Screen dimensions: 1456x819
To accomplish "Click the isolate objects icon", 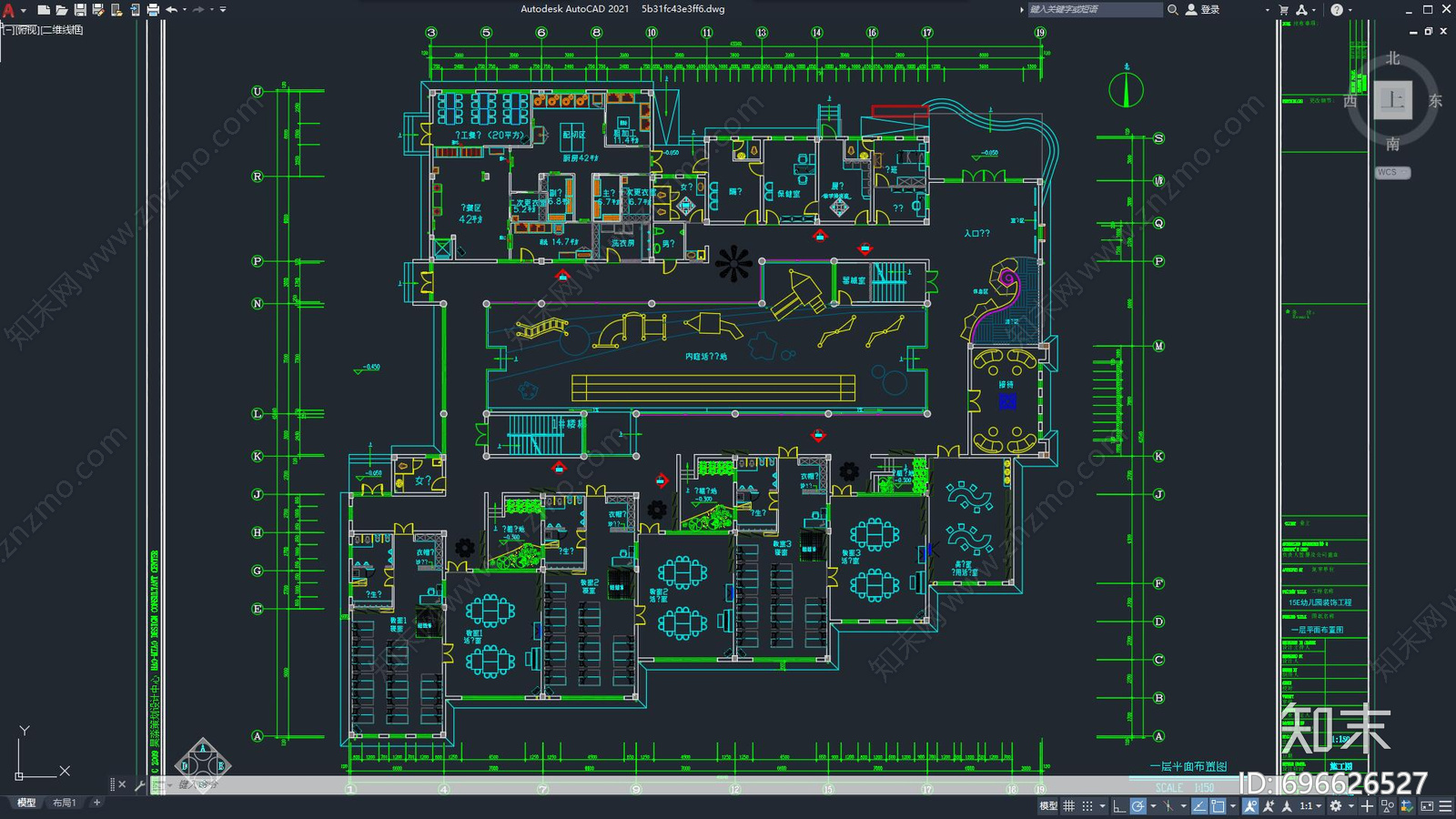I will click(x=1388, y=805).
